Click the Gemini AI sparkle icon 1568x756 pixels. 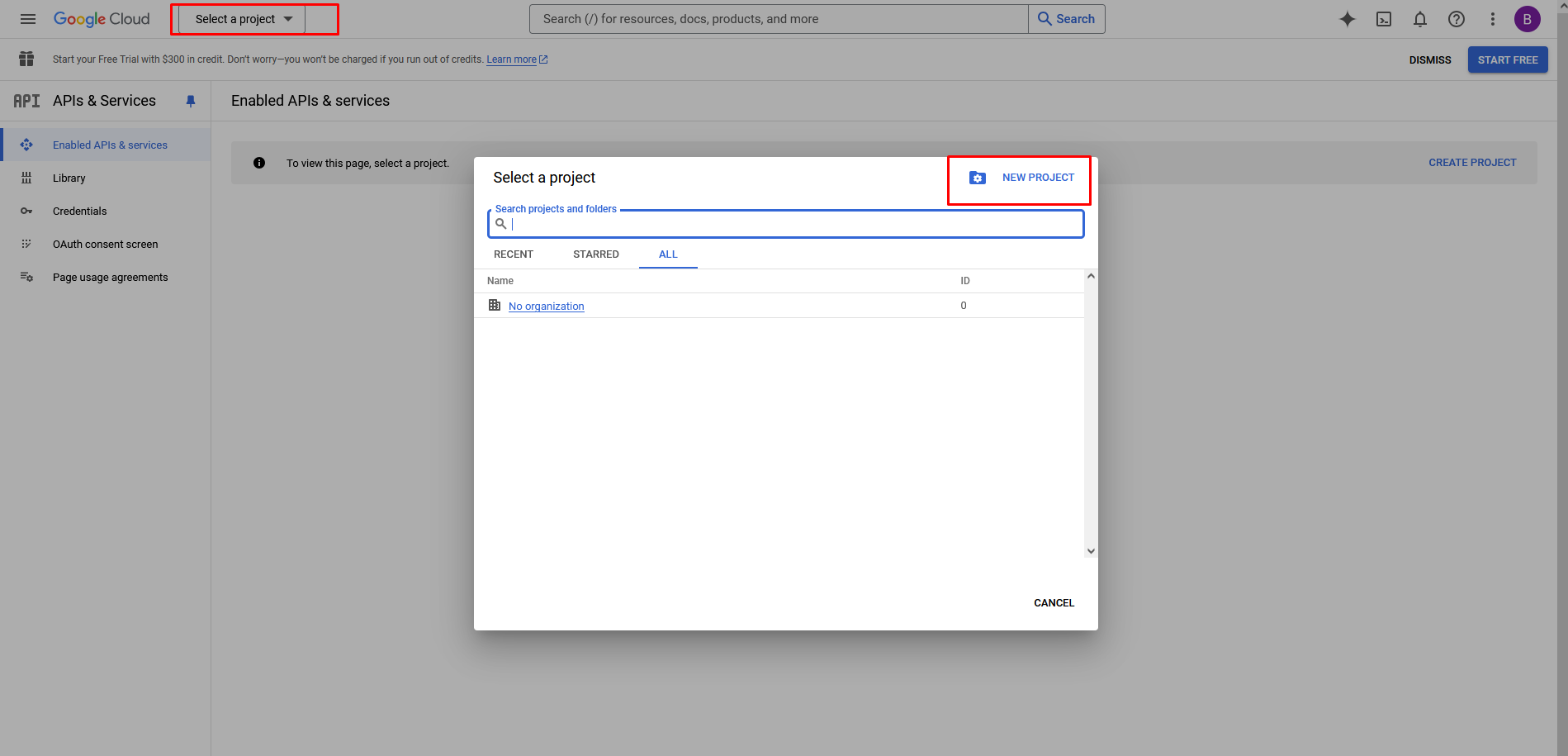(x=1347, y=19)
